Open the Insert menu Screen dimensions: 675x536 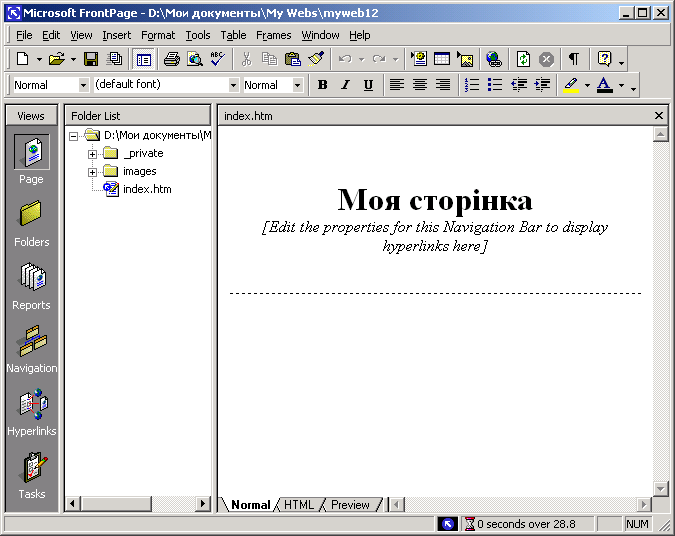click(x=116, y=35)
